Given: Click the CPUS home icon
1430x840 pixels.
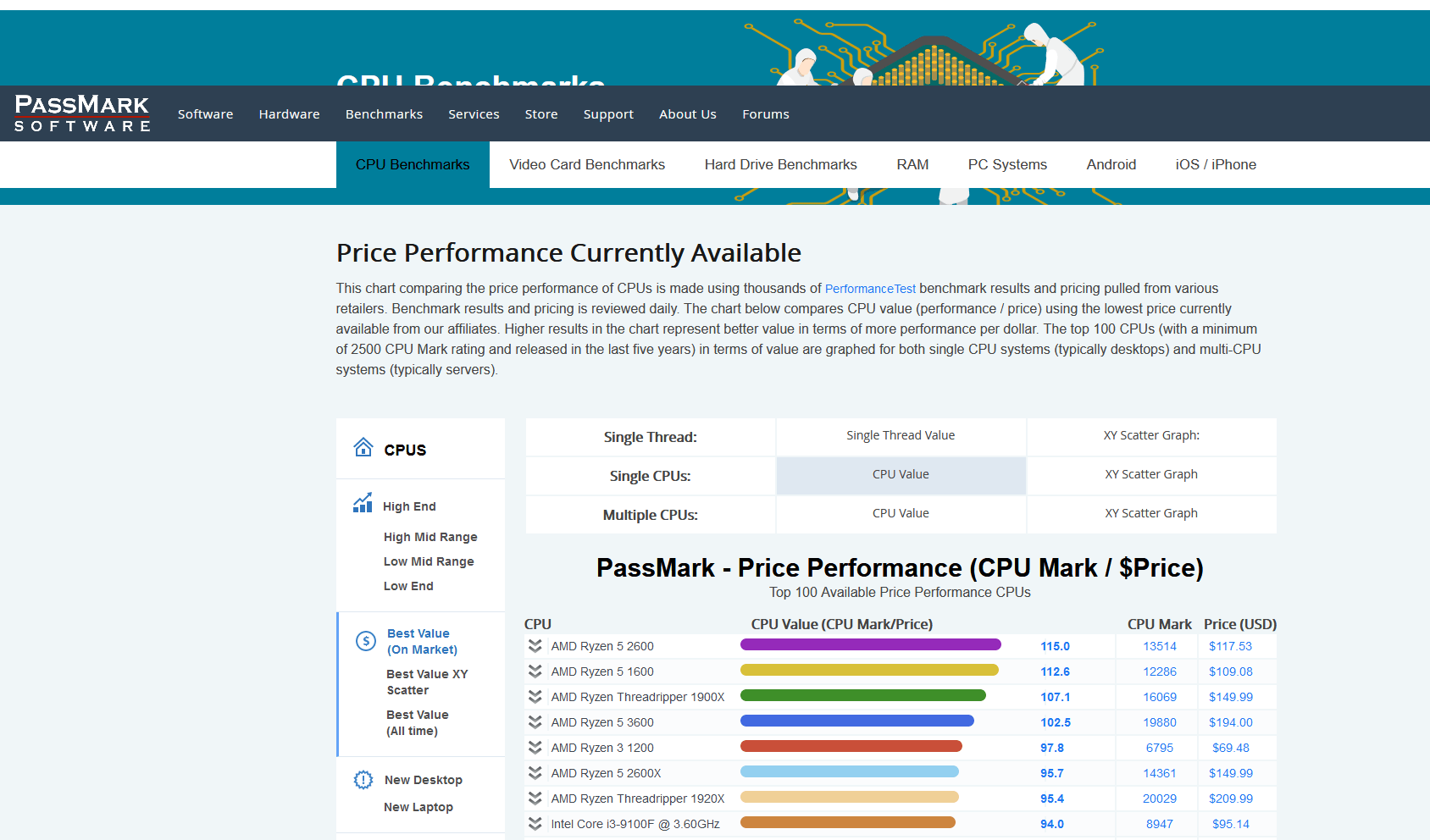Looking at the screenshot, I should click(x=363, y=447).
